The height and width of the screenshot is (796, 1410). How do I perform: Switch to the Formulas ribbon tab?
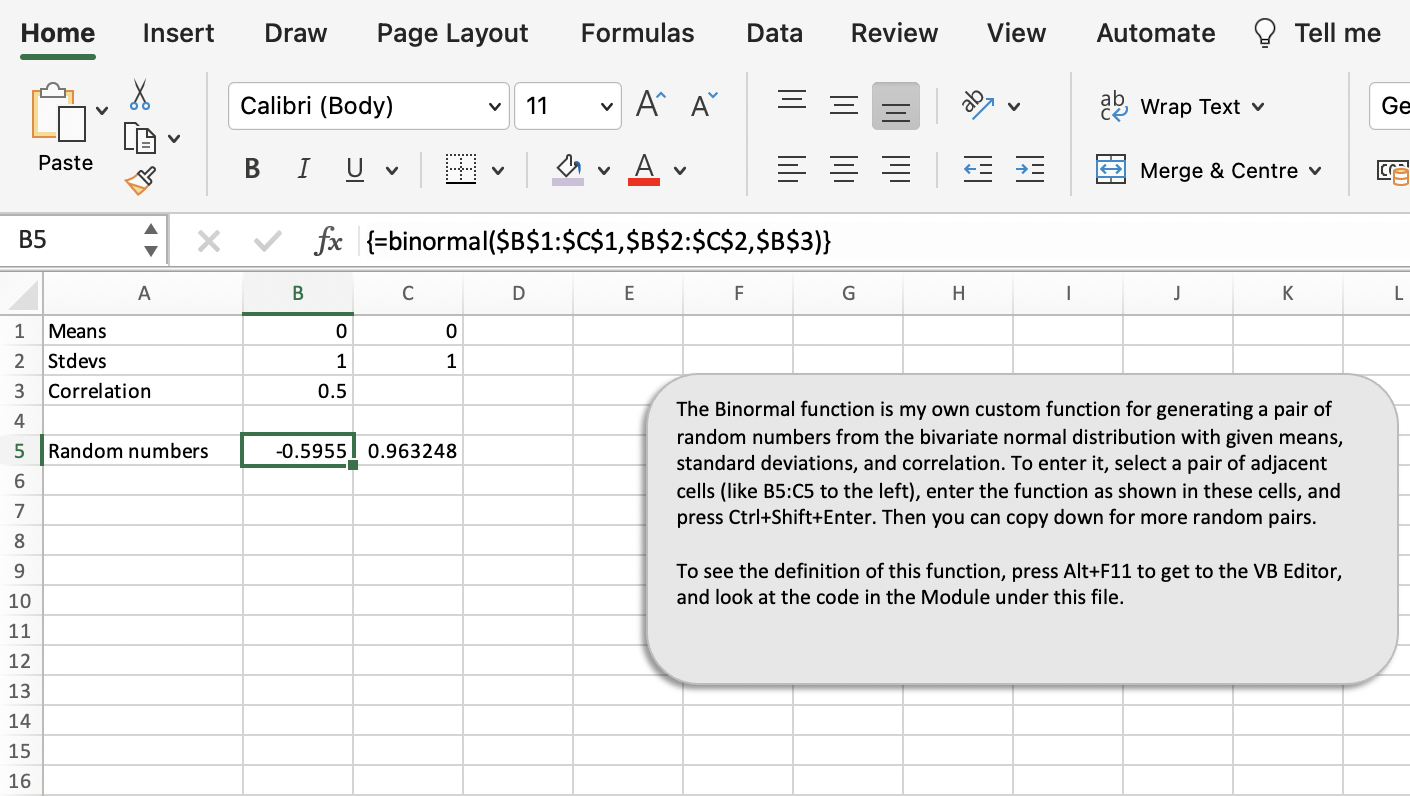pos(637,32)
